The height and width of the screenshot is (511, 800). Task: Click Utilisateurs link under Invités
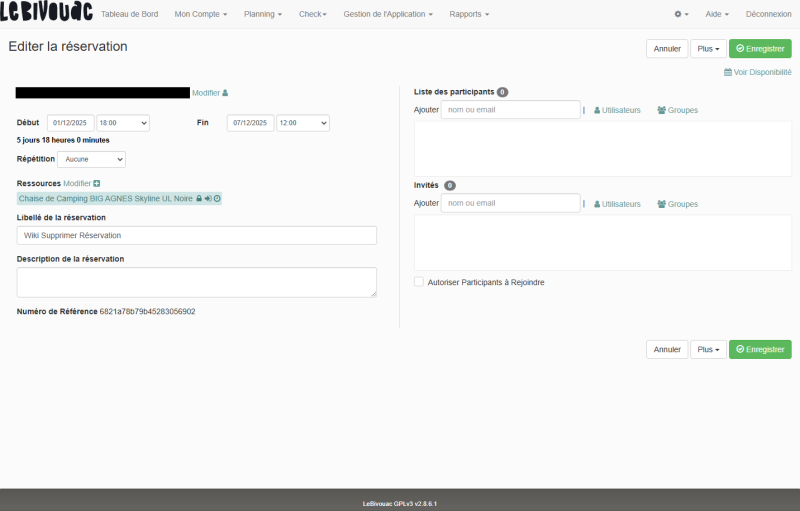click(617, 203)
